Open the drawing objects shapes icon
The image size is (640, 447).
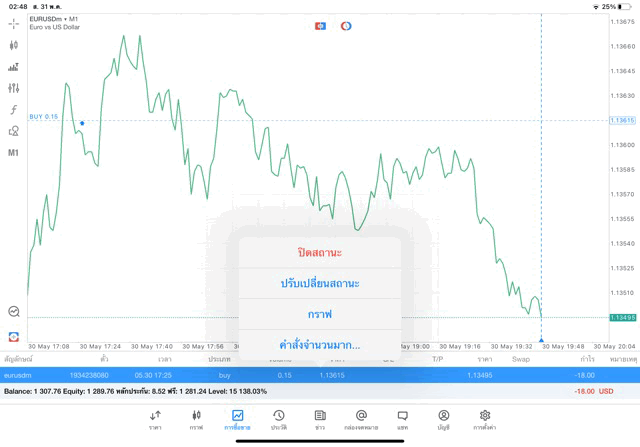pyautogui.click(x=14, y=131)
